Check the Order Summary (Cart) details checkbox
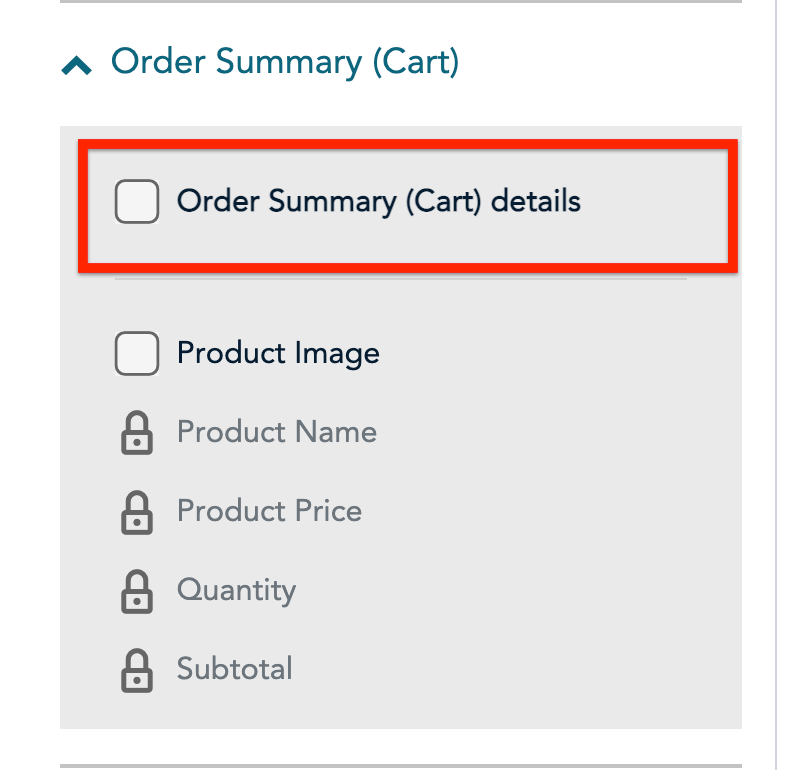 click(x=137, y=201)
